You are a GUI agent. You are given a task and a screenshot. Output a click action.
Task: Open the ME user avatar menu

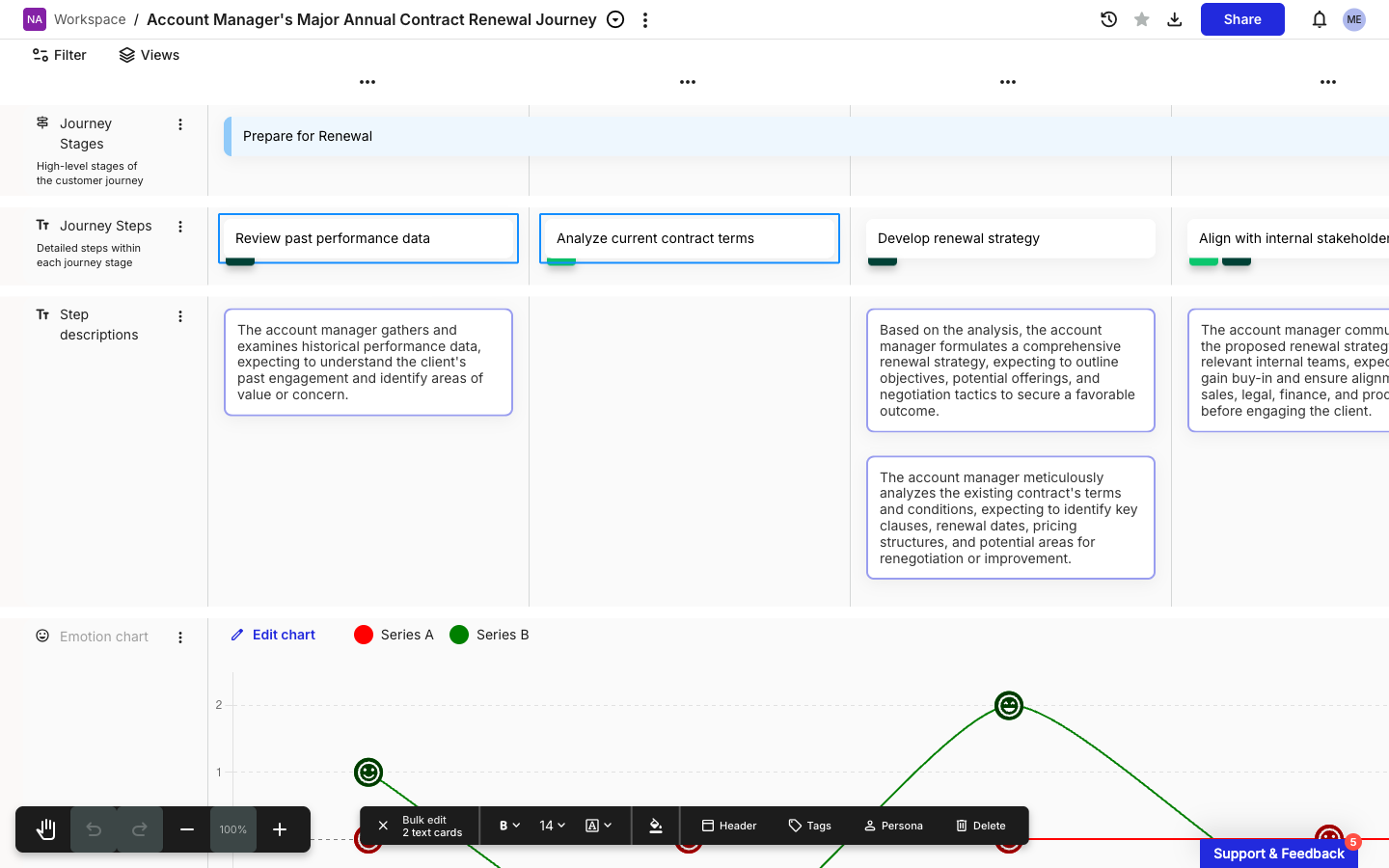(1354, 19)
